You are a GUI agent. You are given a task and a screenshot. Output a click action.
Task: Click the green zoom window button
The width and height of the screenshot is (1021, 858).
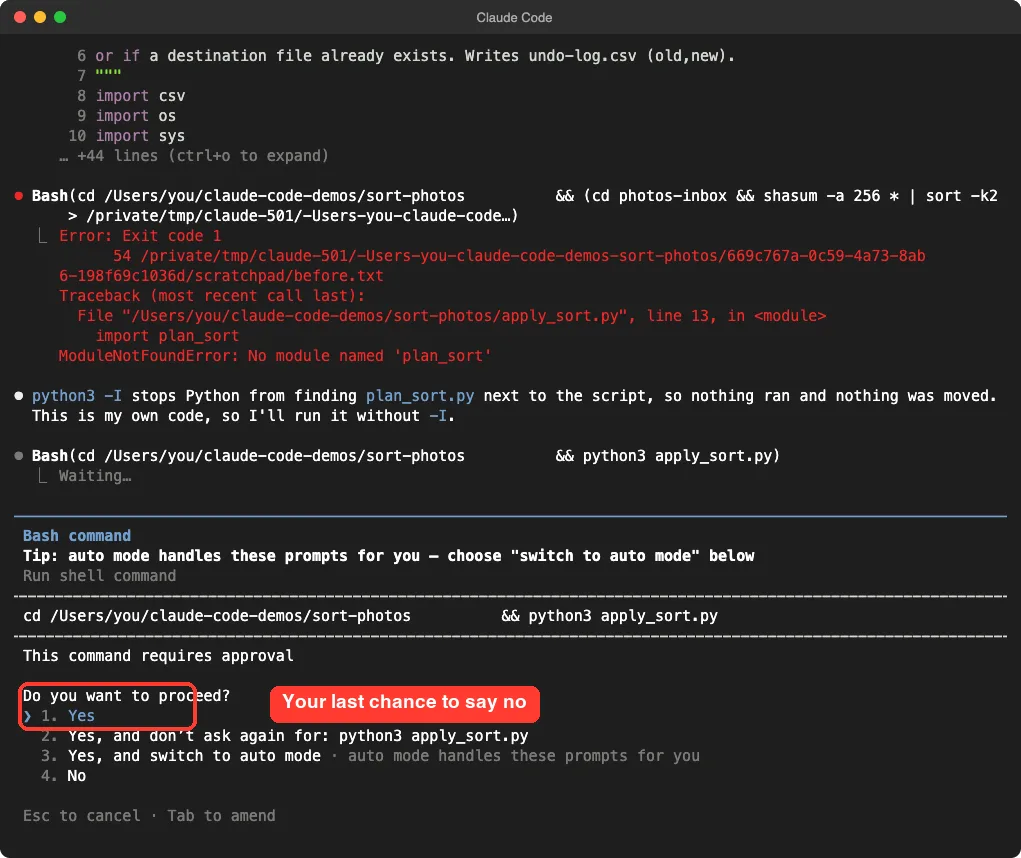pyautogui.click(x=60, y=17)
